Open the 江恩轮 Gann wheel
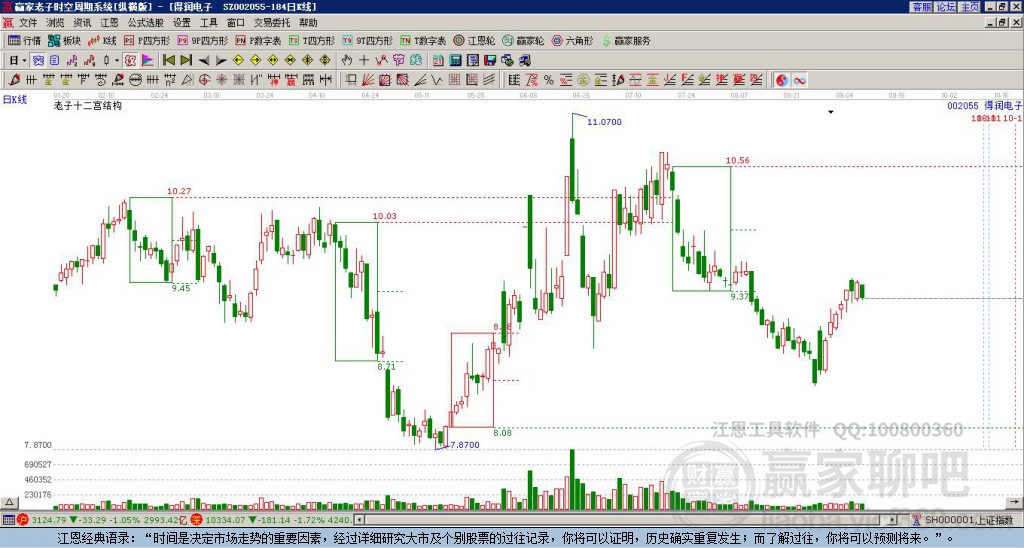Screen dimensions: 1024x548 point(474,40)
